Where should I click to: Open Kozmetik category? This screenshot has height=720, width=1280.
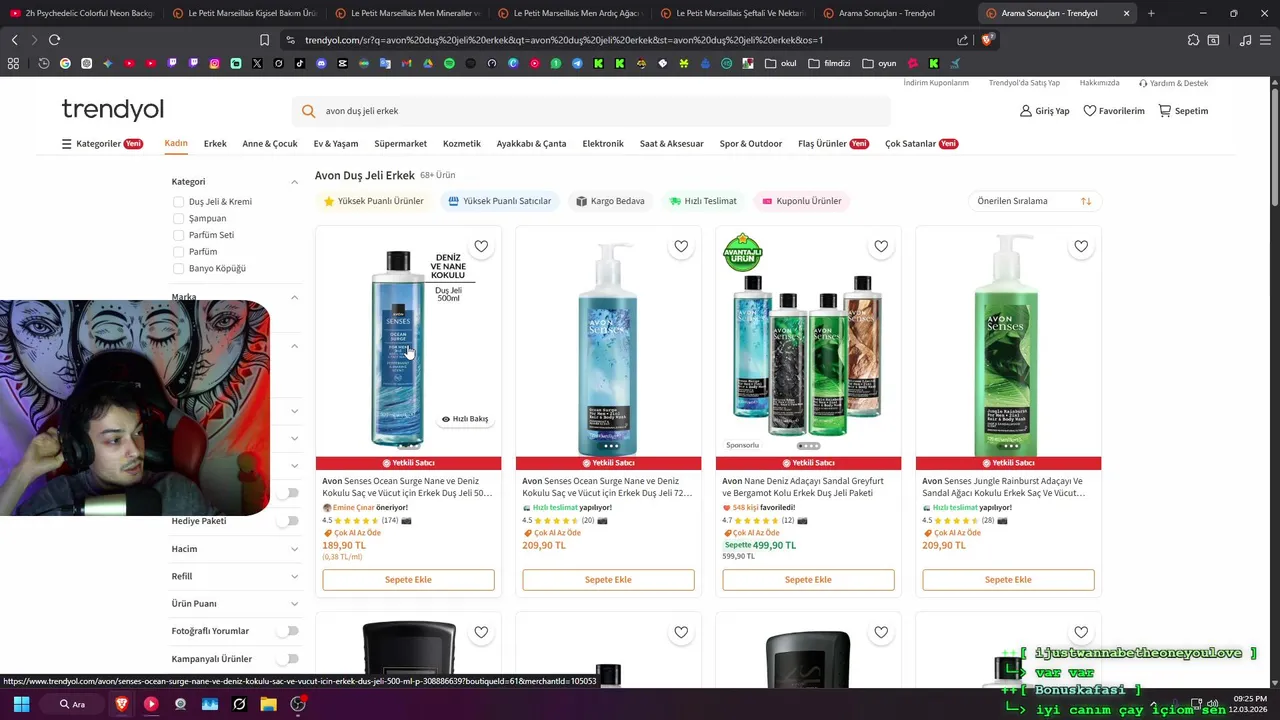462,144
